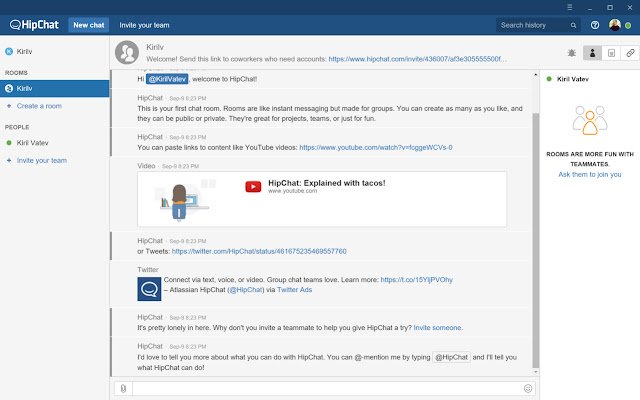Open the help question mark icon
Viewport: 640px width, 400px height.
[595, 25]
